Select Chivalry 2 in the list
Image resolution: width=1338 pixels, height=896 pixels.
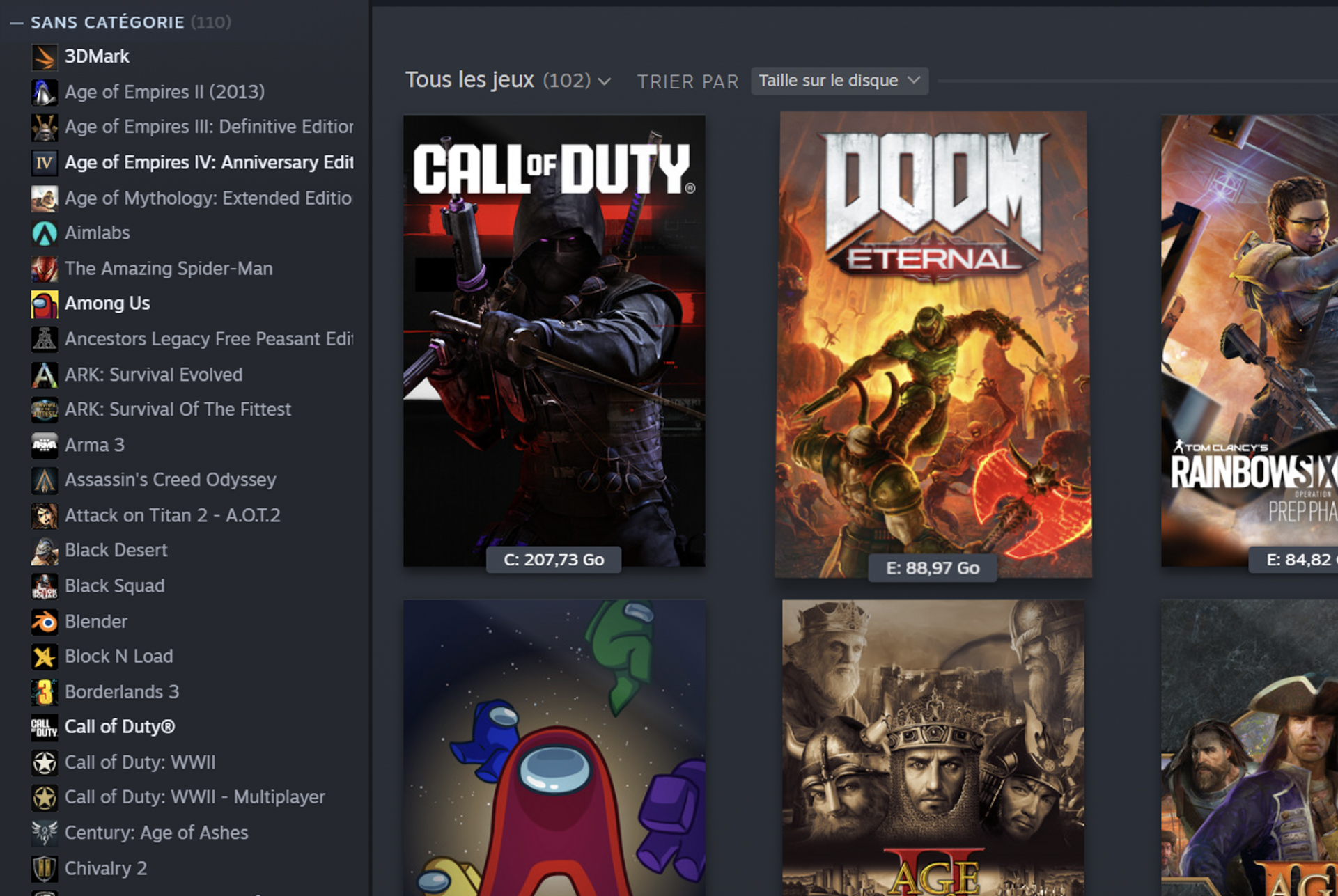(x=106, y=868)
